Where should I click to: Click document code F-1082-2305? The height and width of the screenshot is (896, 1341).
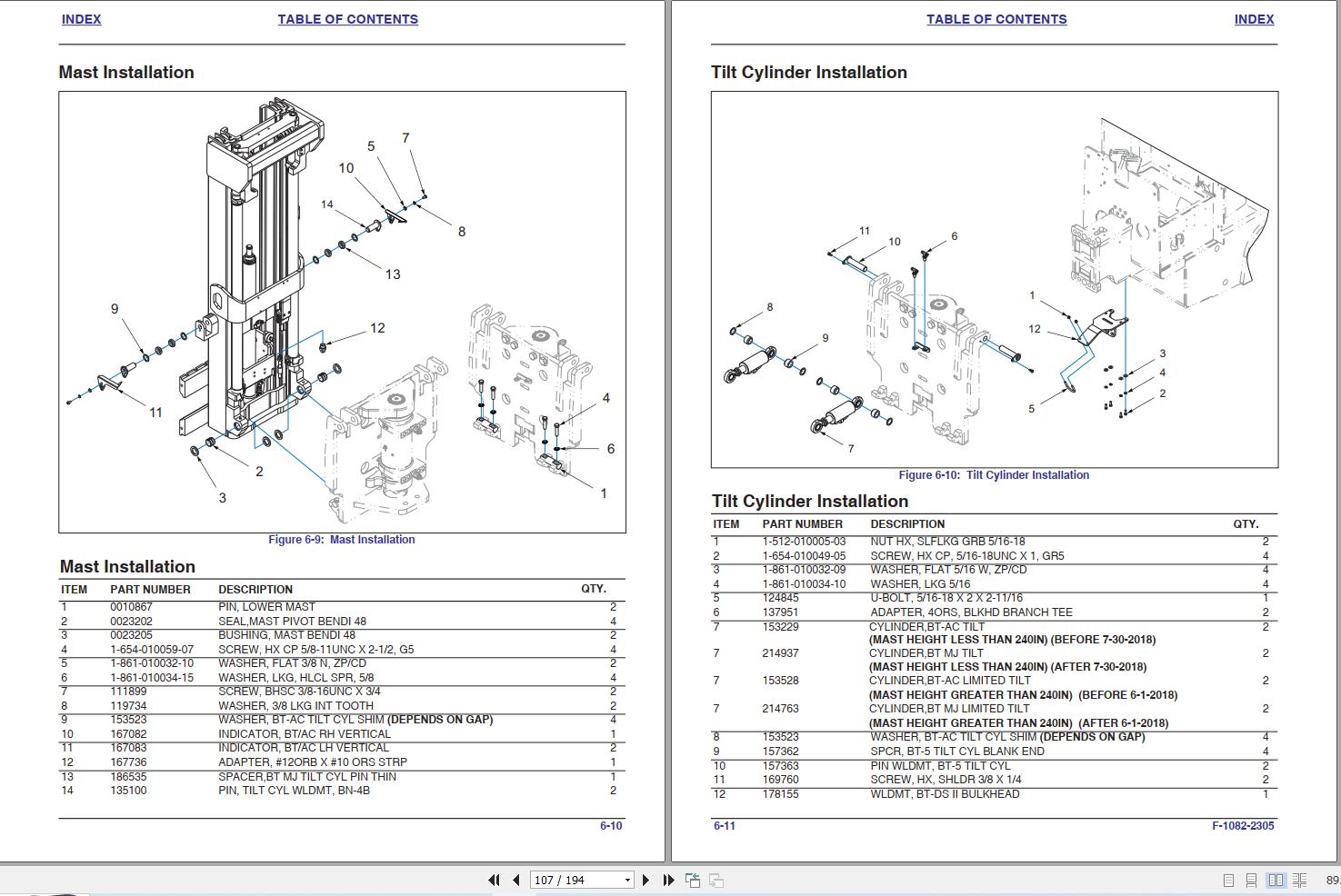(1243, 826)
